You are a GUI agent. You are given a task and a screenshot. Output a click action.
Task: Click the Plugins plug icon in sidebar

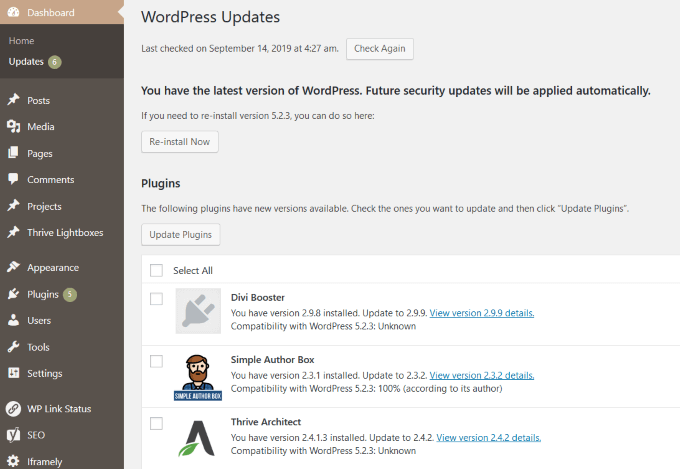[x=13, y=294]
